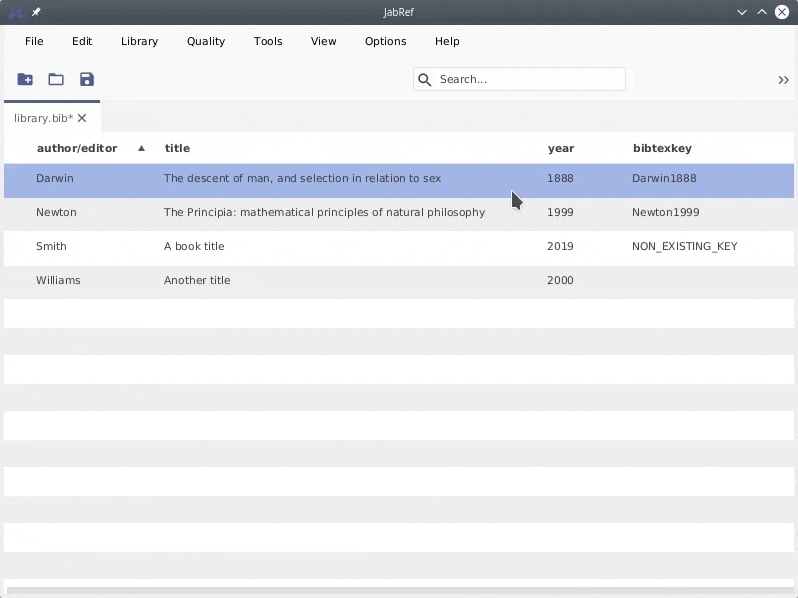Open the Library menu

pos(139,42)
